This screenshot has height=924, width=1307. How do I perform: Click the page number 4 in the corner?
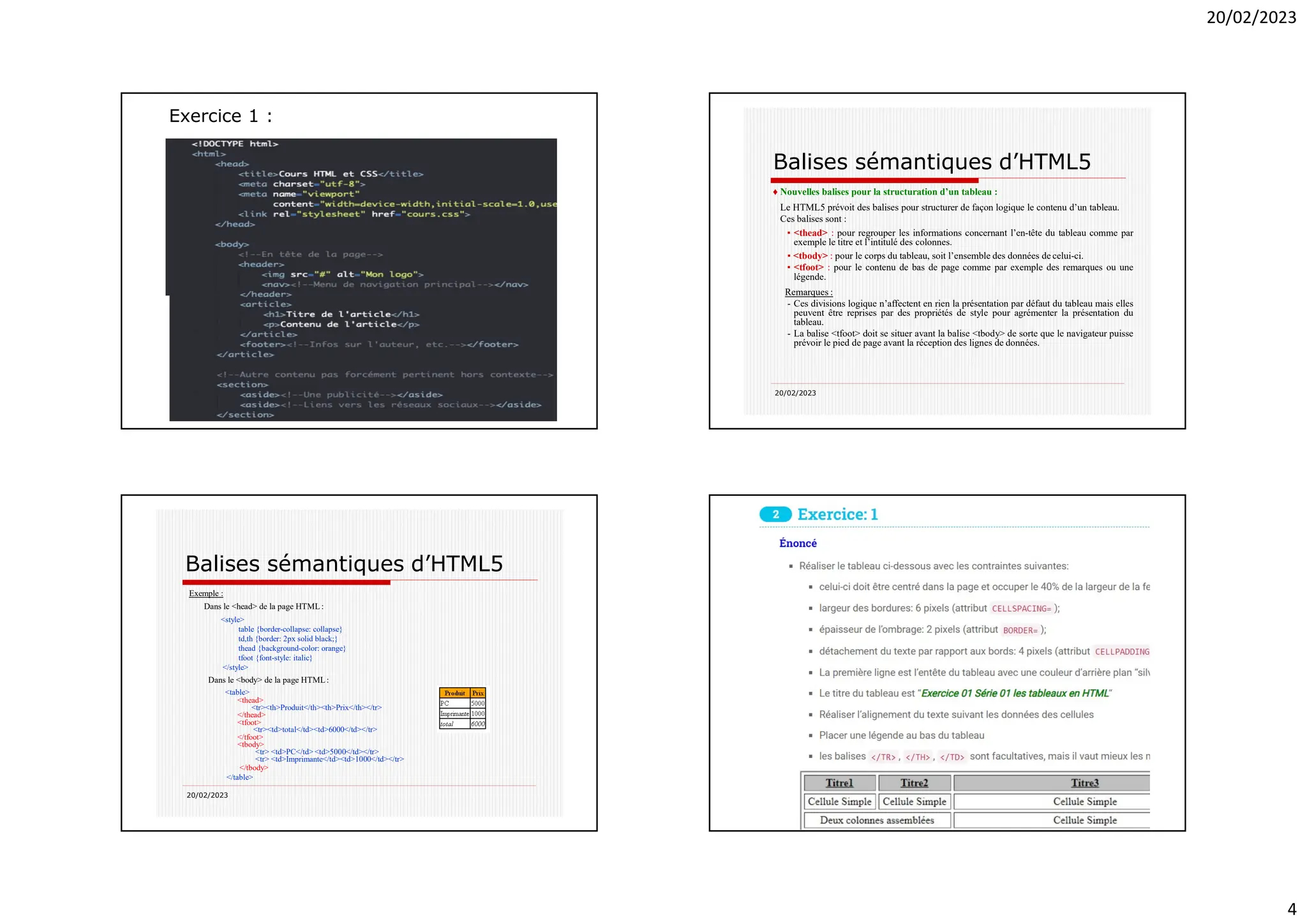tap(1292, 909)
